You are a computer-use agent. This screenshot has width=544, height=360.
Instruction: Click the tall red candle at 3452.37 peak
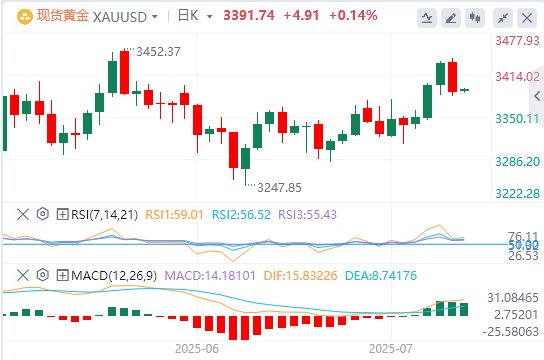[x=125, y=72]
